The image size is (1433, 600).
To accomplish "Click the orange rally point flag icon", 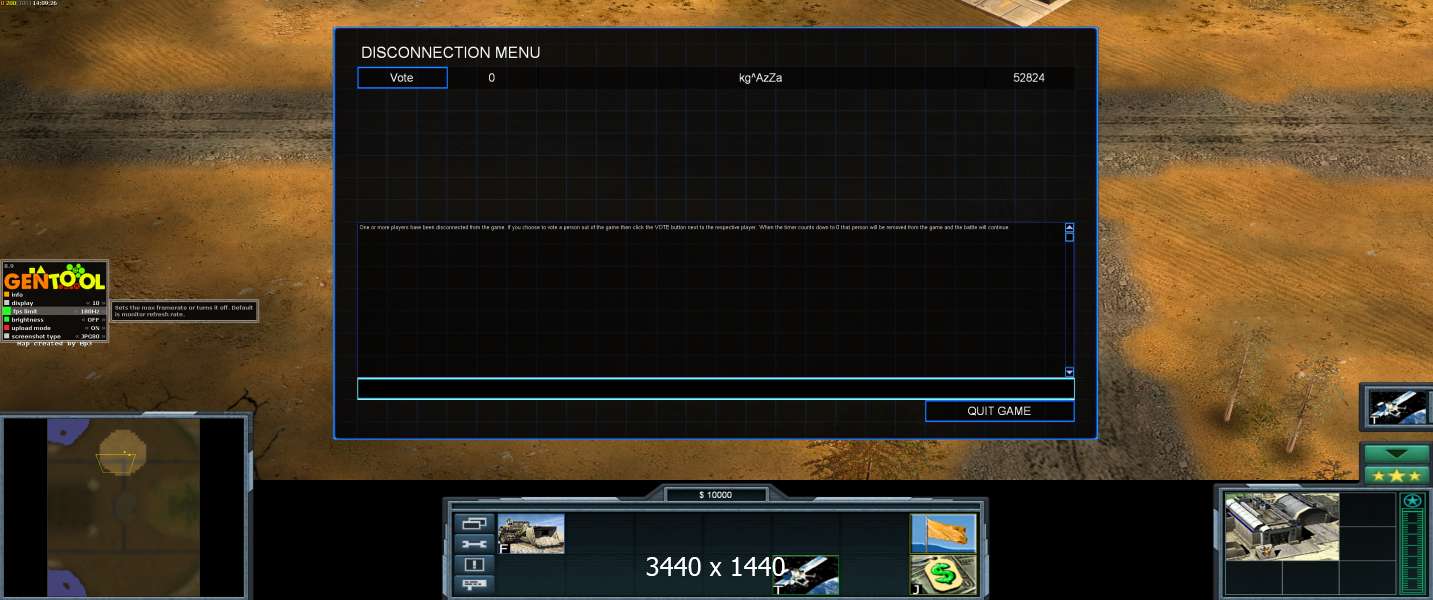I will [943, 534].
